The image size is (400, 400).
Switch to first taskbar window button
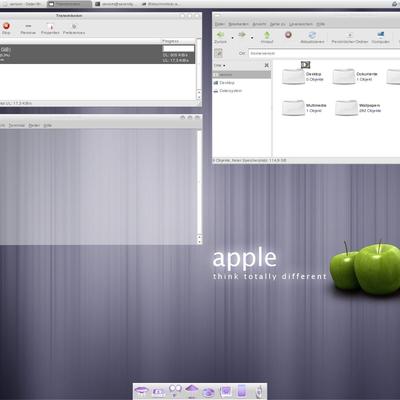pyautogui.click(x=22, y=4)
